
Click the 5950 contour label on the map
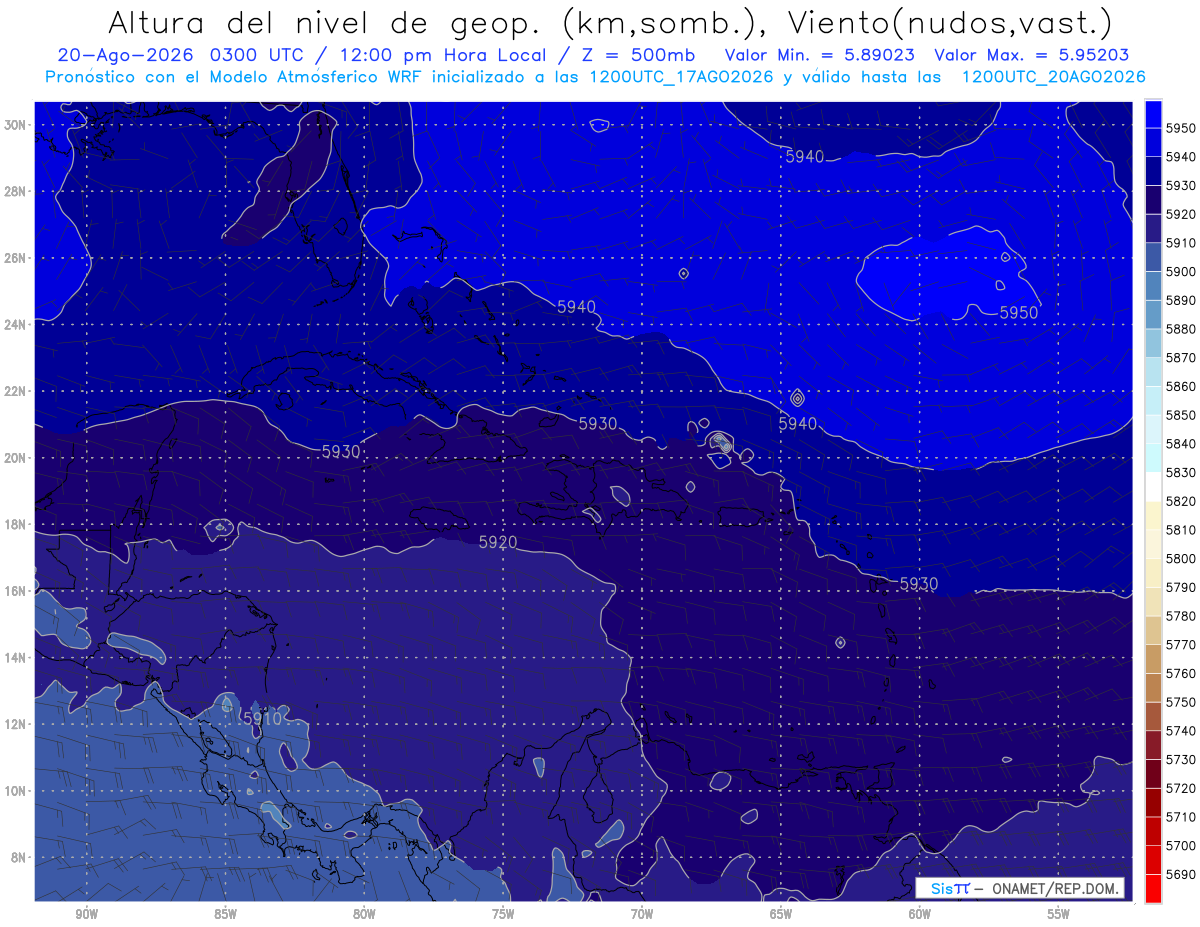click(x=1019, y=313)
